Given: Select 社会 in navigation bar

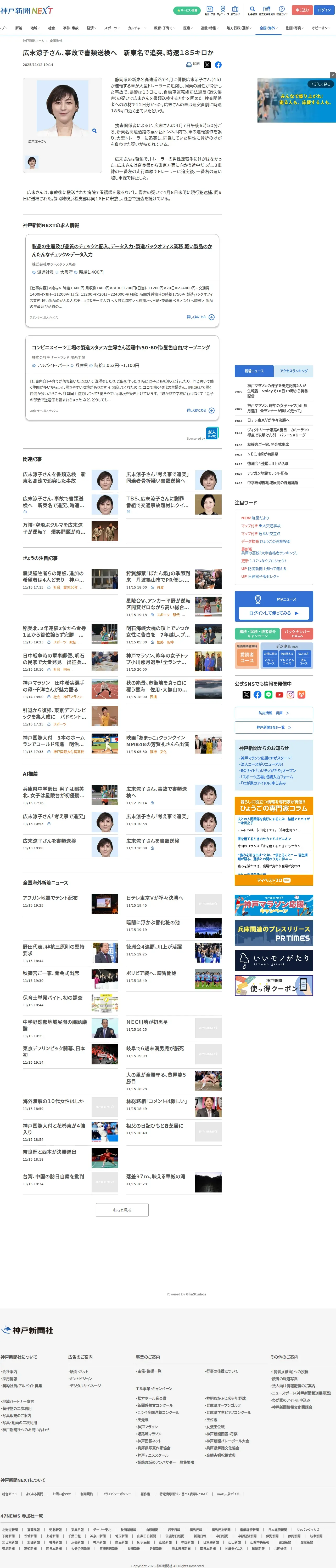Looking at the screenshot, I should tap(51, 28).
